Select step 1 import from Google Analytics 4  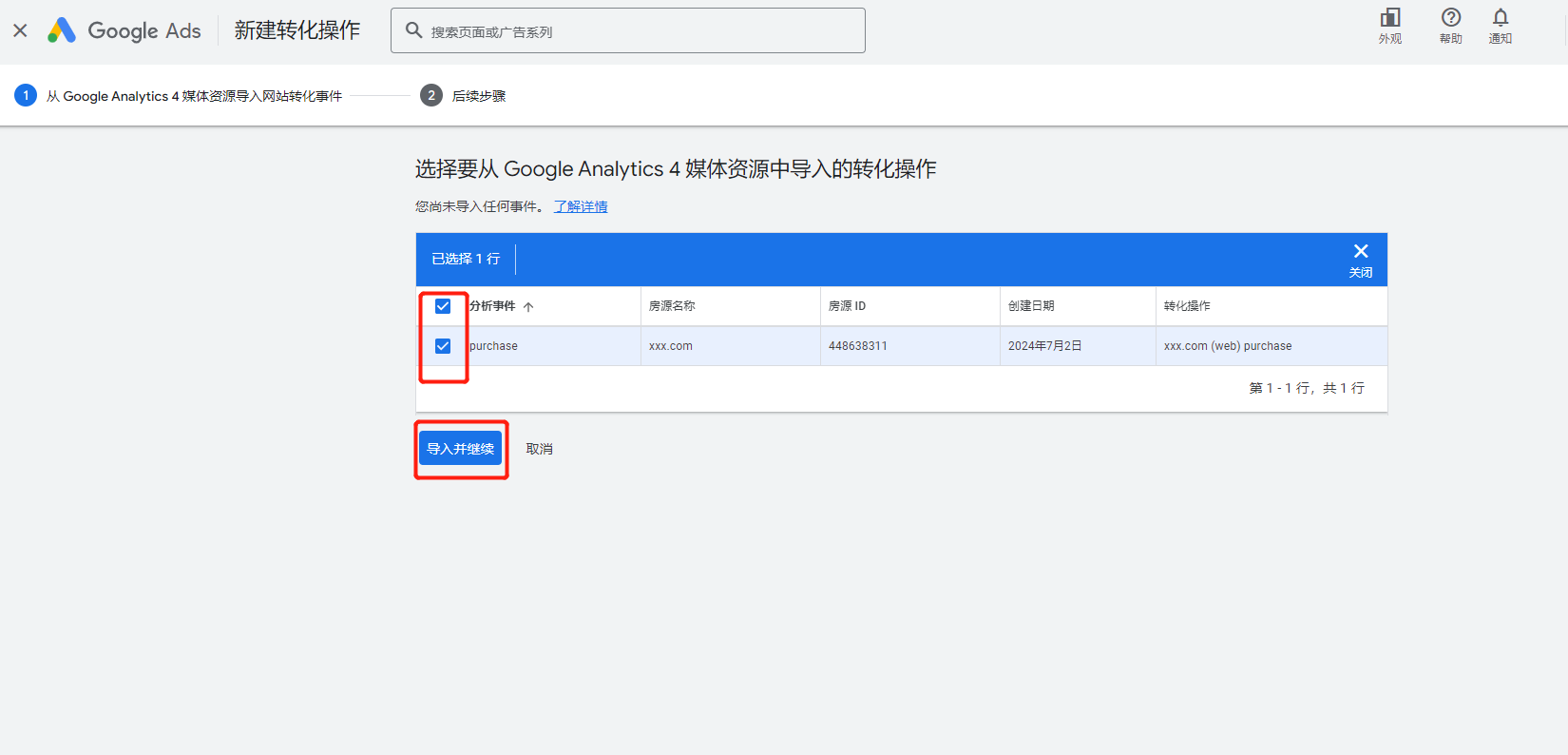[x=179, y=95]
